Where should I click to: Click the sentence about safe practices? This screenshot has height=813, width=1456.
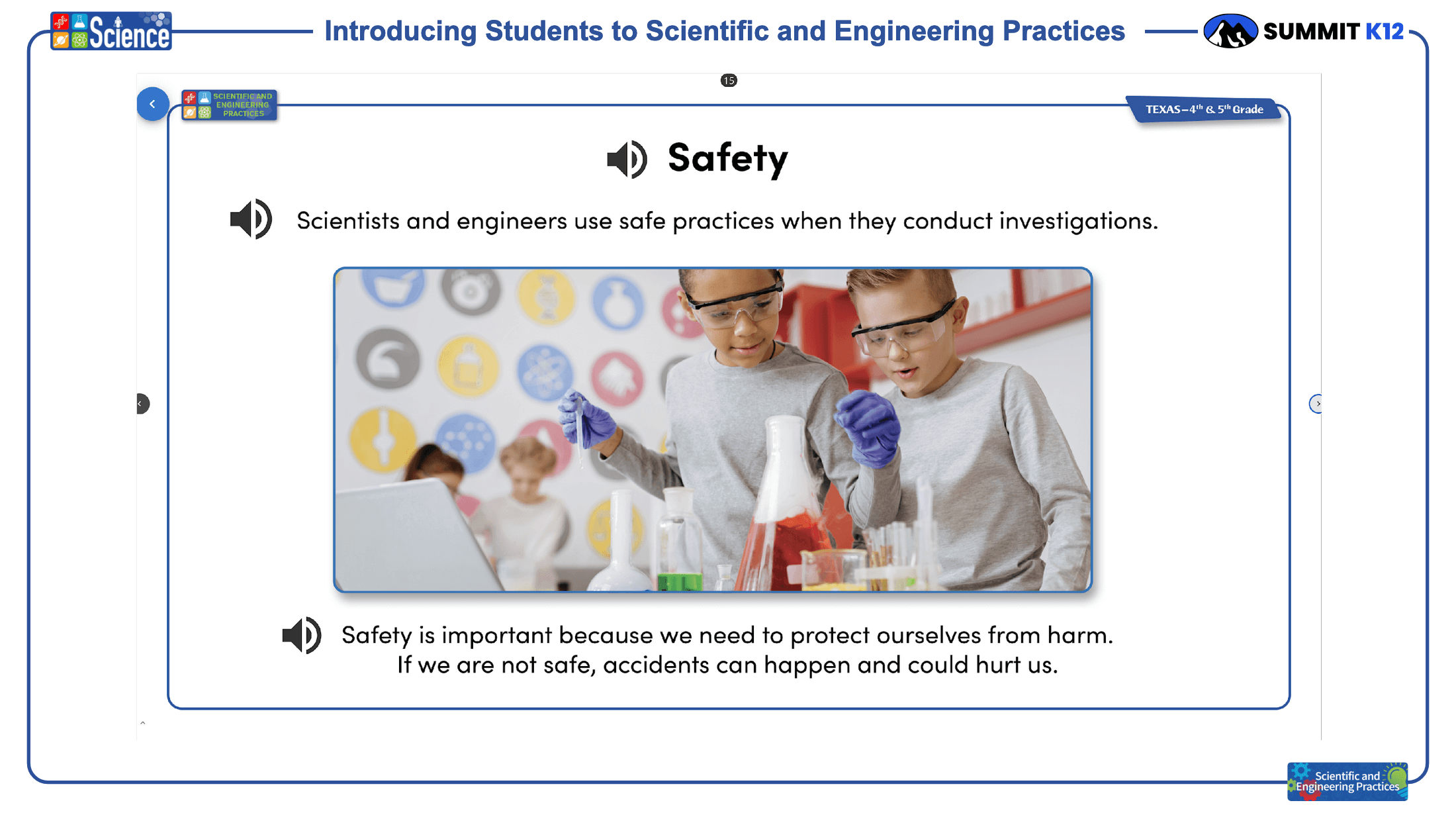tap(727, 220)
